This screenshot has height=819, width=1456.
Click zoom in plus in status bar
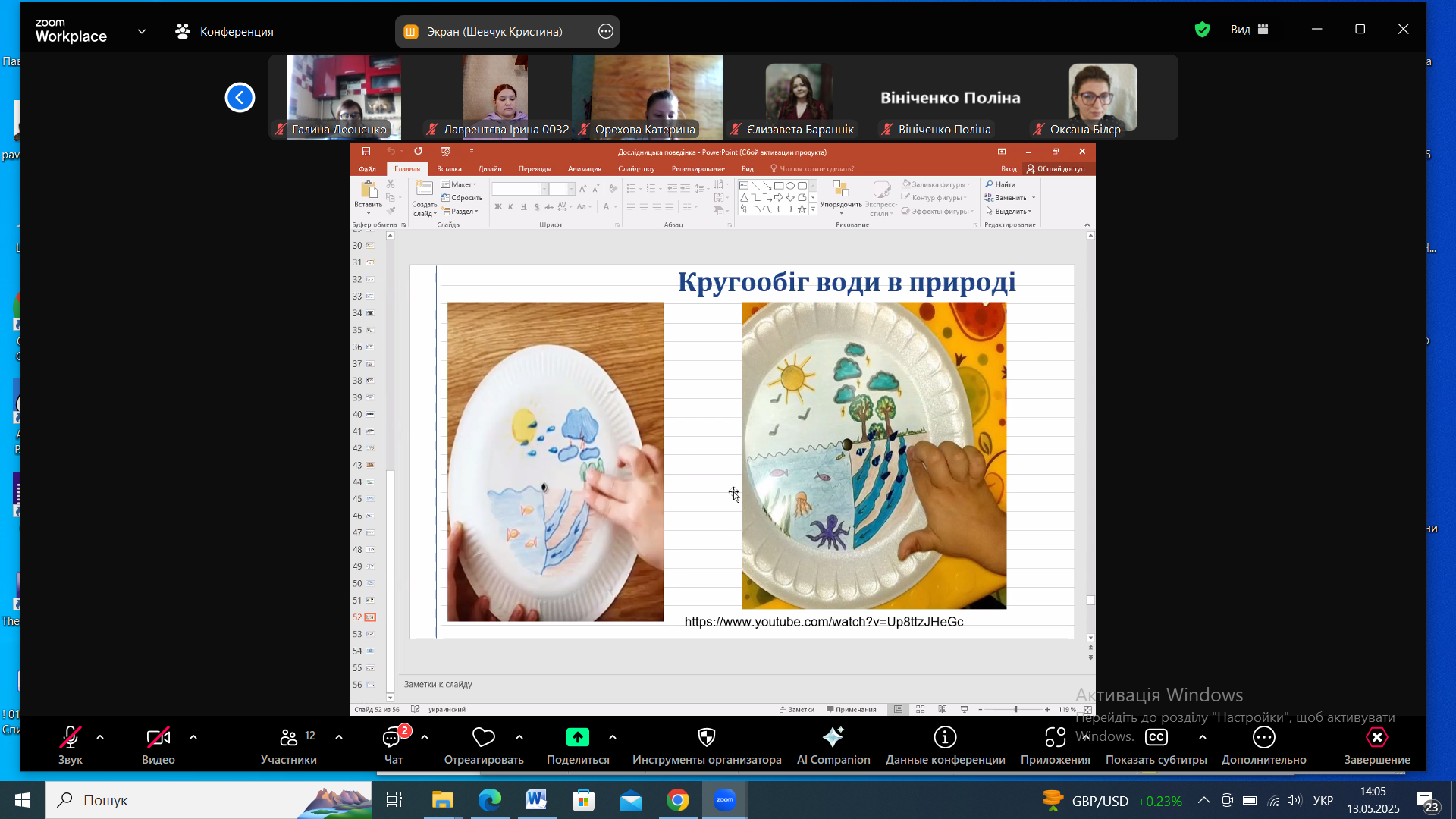1047,710
